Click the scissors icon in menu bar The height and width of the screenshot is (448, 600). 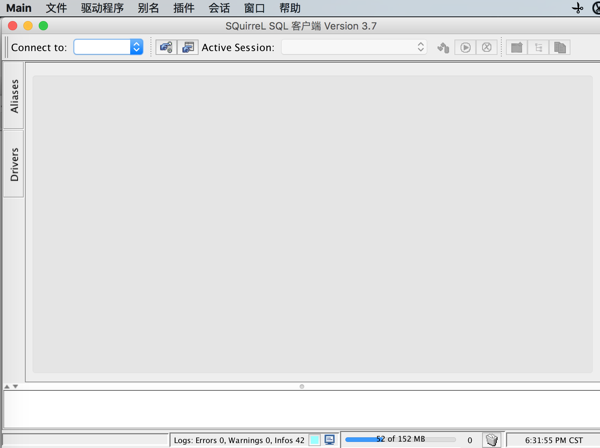coord(577,8)
